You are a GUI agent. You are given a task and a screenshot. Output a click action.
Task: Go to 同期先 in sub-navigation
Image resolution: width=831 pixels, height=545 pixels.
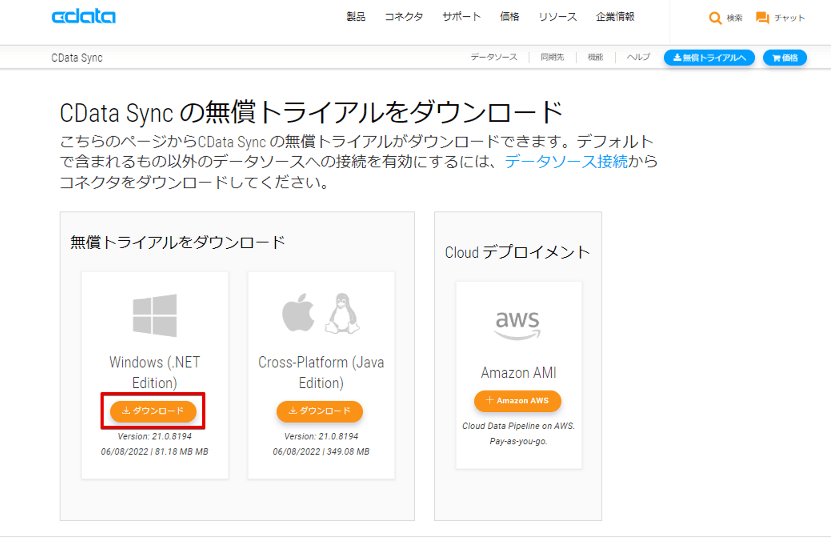point(552,57)
